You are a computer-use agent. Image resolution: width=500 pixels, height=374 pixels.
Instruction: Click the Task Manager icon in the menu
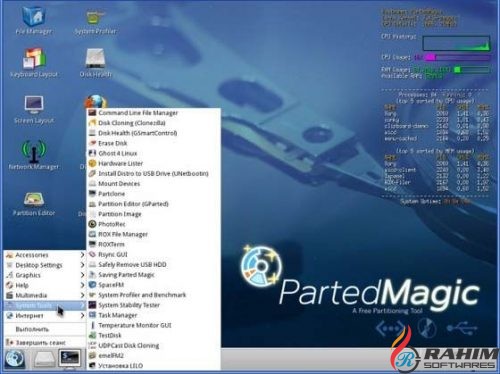92,315
